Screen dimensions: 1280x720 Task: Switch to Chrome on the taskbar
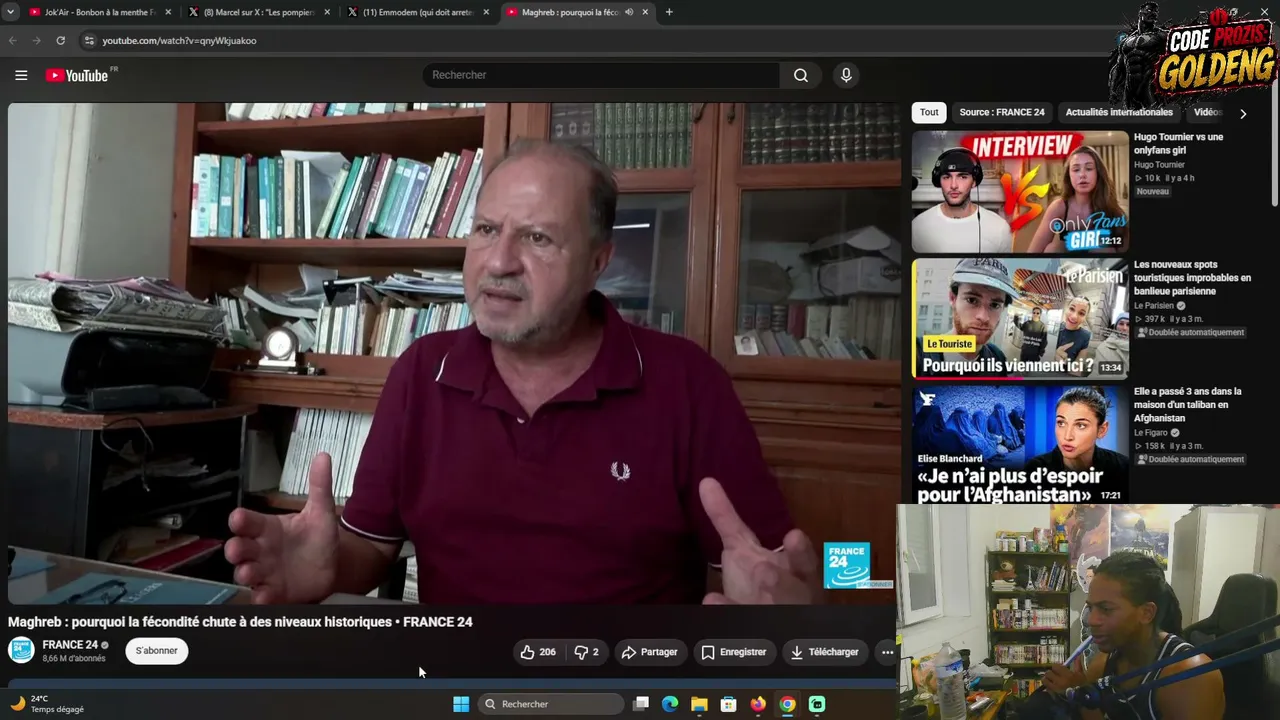coord(788,704)
